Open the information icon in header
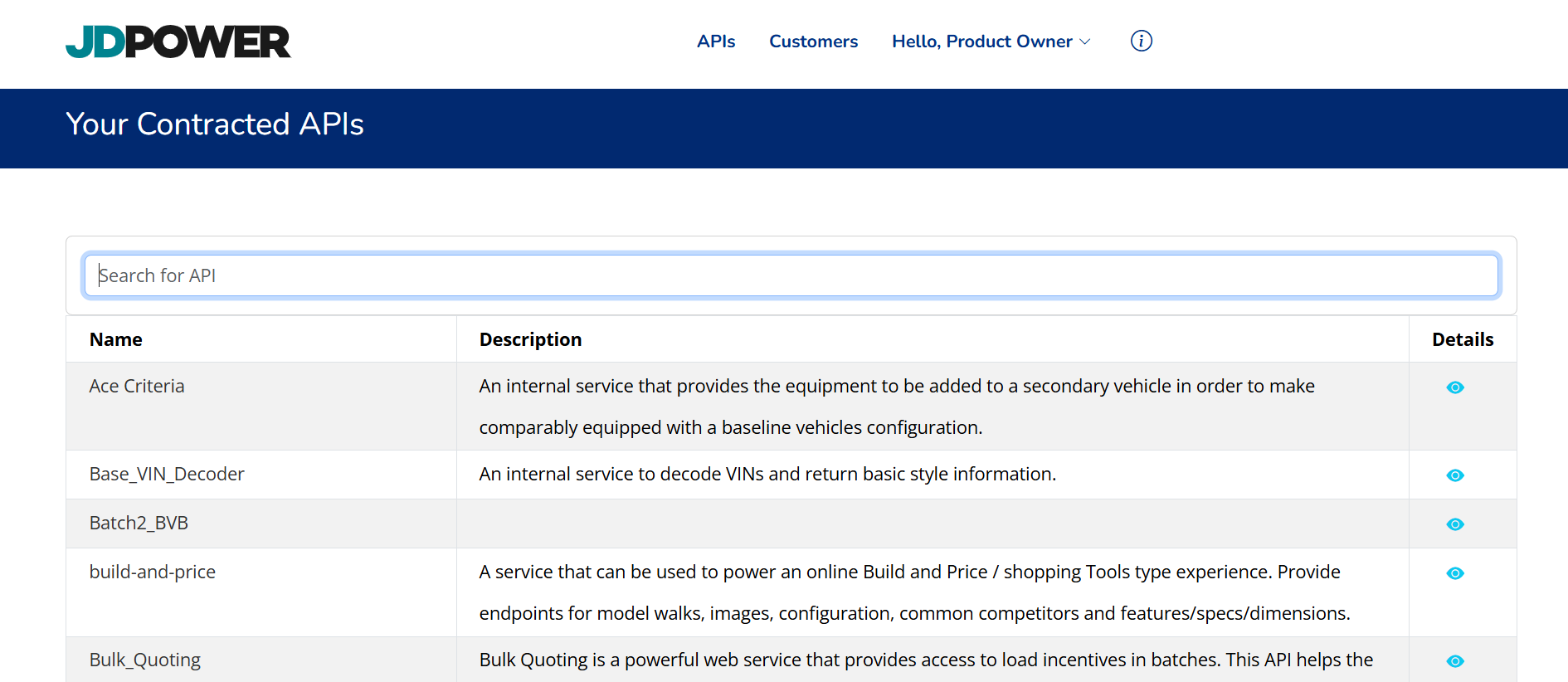Viewport: 1568px width, 682px height. 1141,41
